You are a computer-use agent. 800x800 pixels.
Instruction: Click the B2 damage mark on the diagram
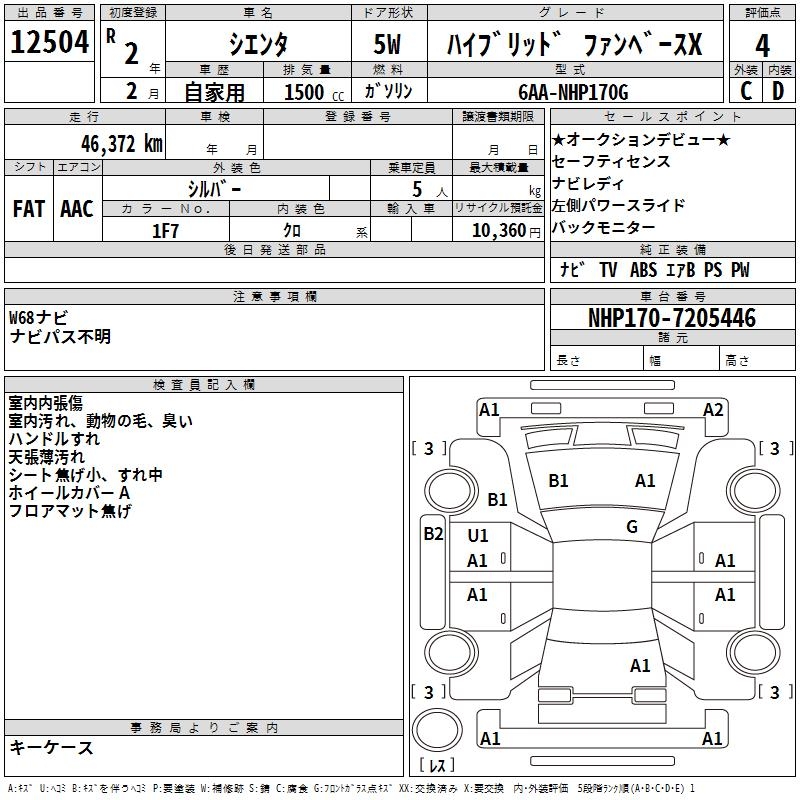[433, 534]
